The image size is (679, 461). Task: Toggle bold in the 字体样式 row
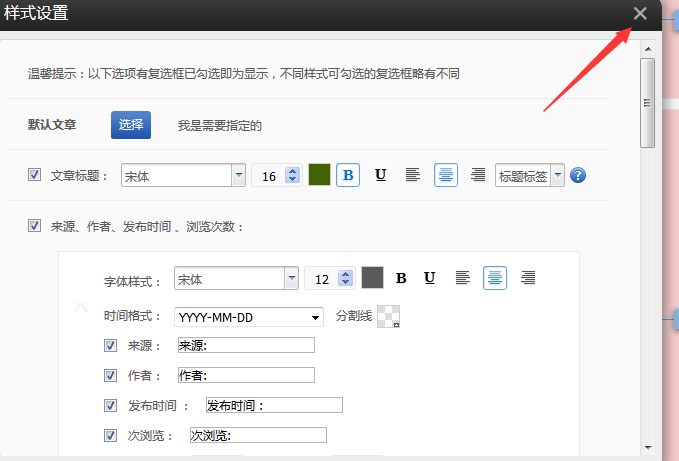pyautogui.click(x=401, y=278)
